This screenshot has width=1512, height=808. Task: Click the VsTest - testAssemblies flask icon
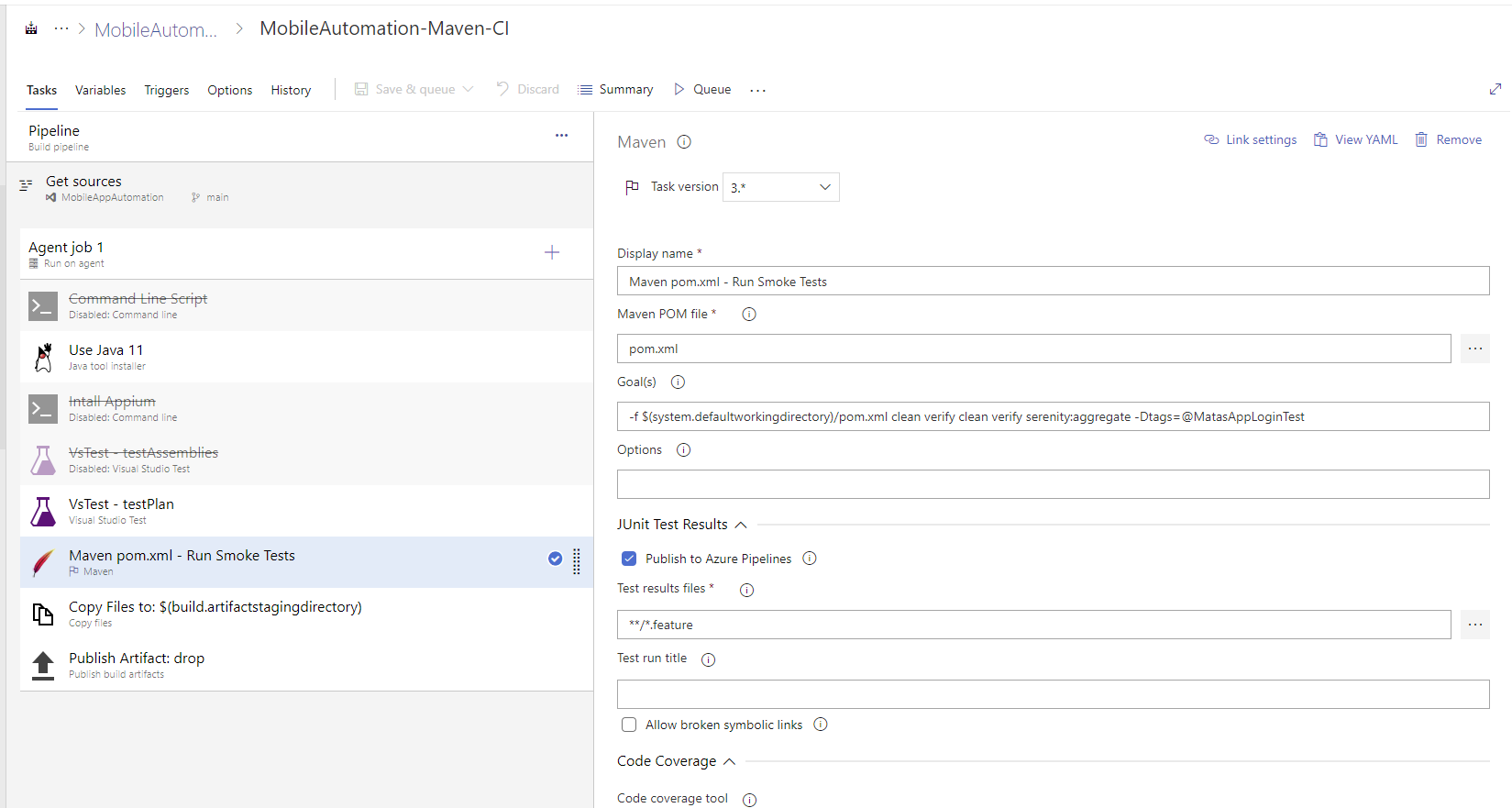pyautogui.click(x=43, y=459)
